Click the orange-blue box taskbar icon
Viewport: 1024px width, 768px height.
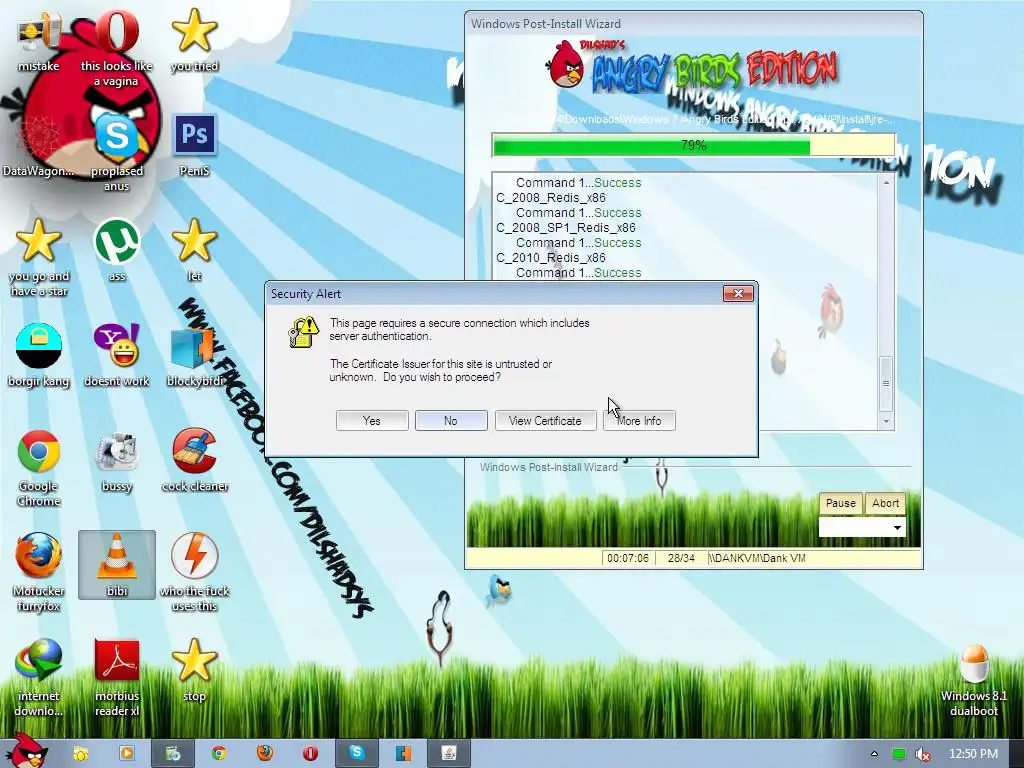(403, 754)
